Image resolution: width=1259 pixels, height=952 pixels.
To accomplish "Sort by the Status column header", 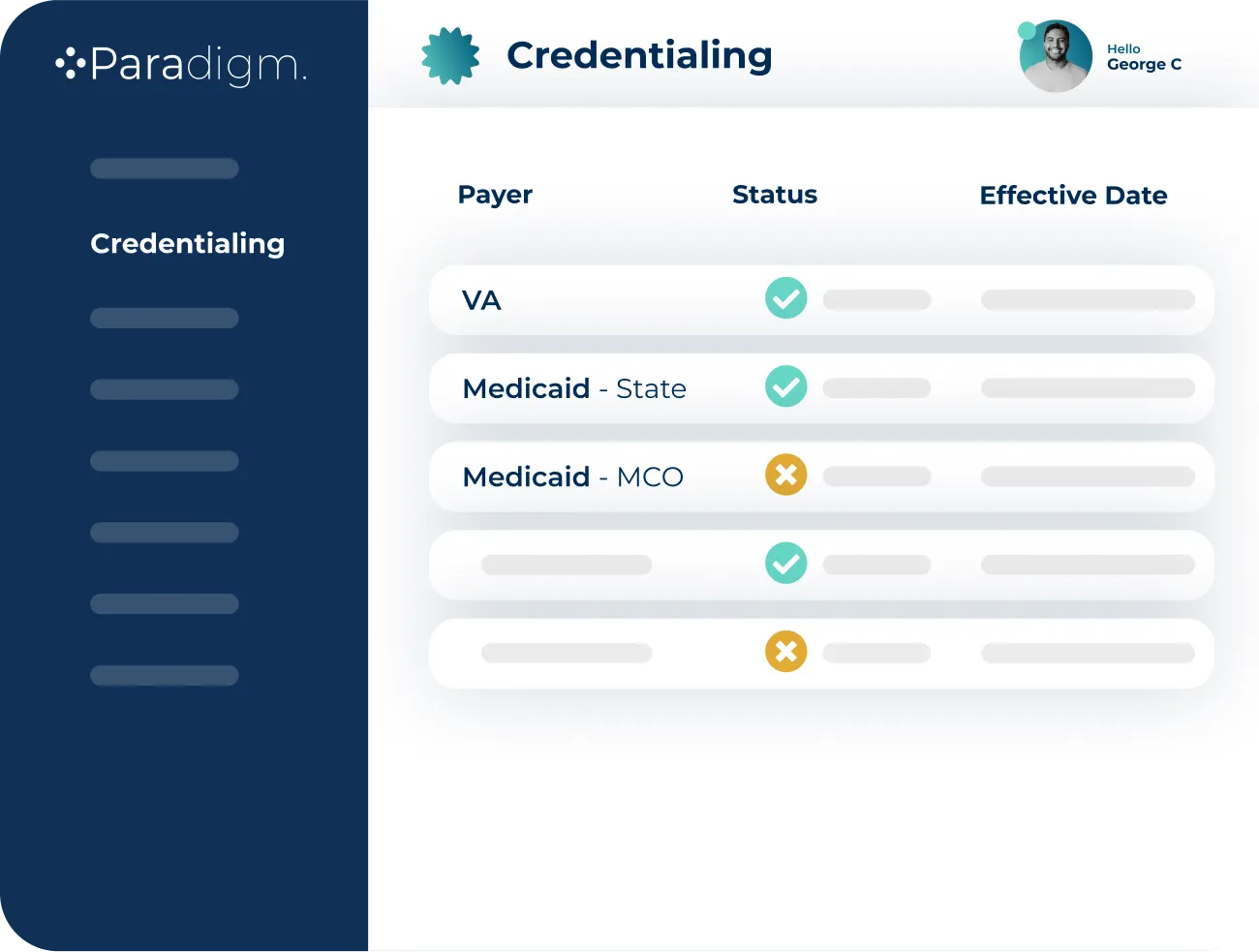I will click(x=774, y=195).
